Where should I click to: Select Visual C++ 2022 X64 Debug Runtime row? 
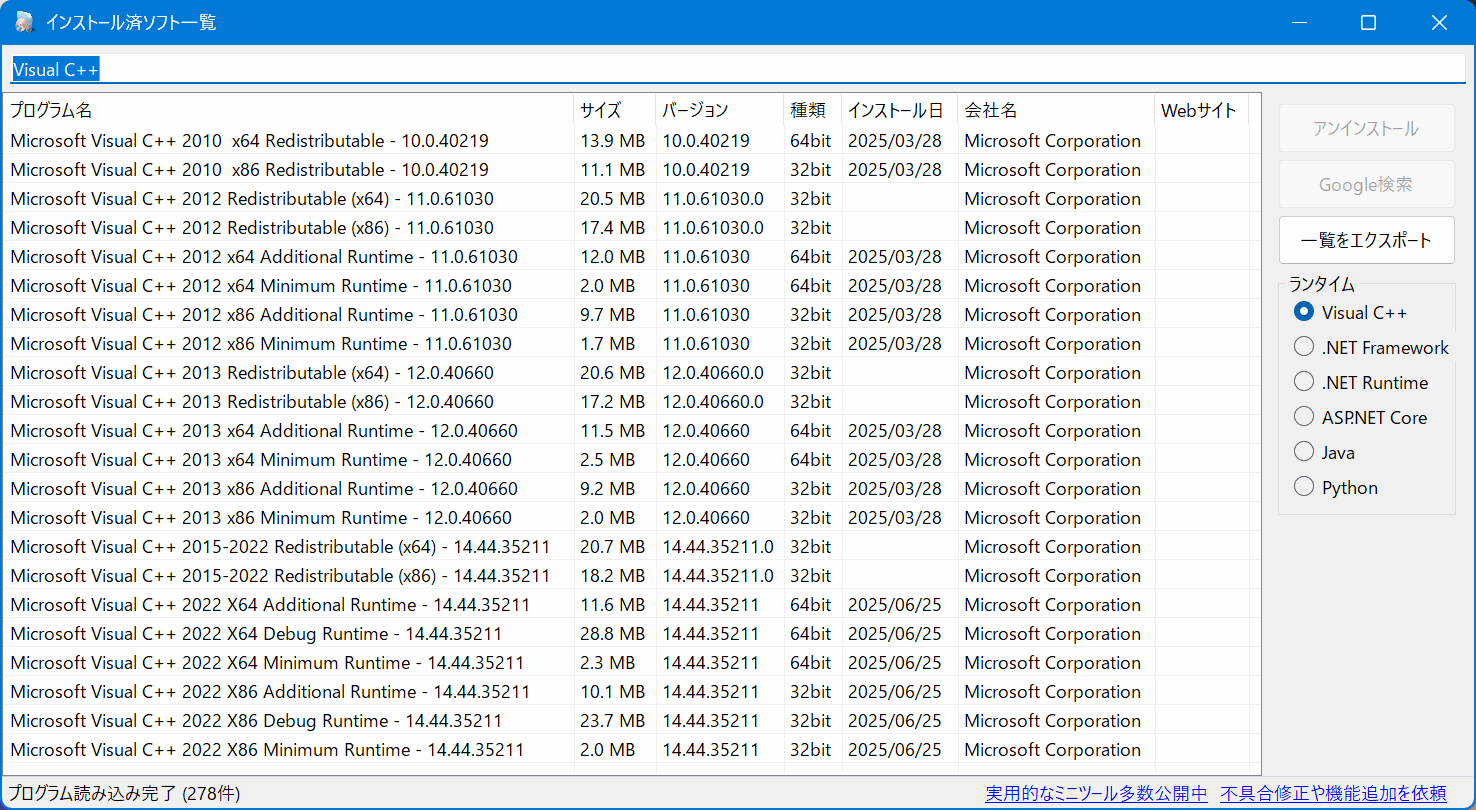tap(256, 634)
